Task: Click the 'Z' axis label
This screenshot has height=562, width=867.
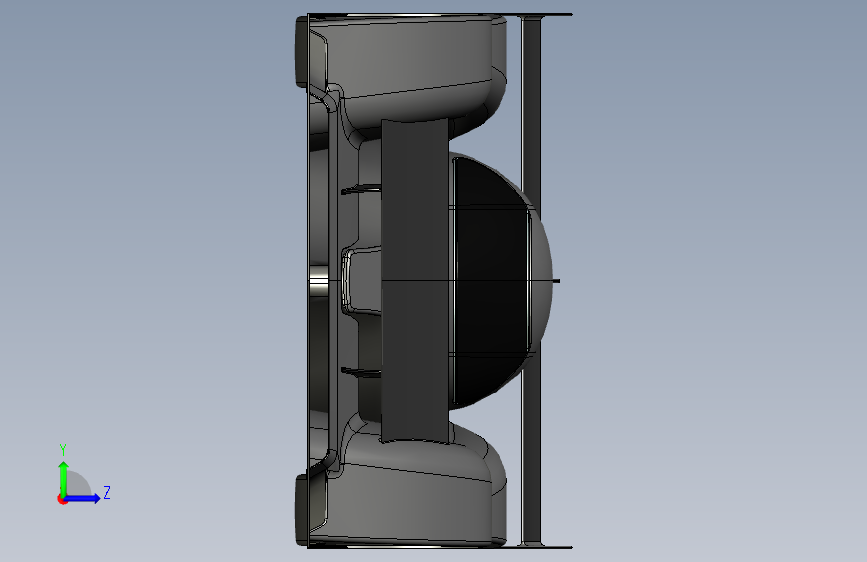Action: point(107,492)
